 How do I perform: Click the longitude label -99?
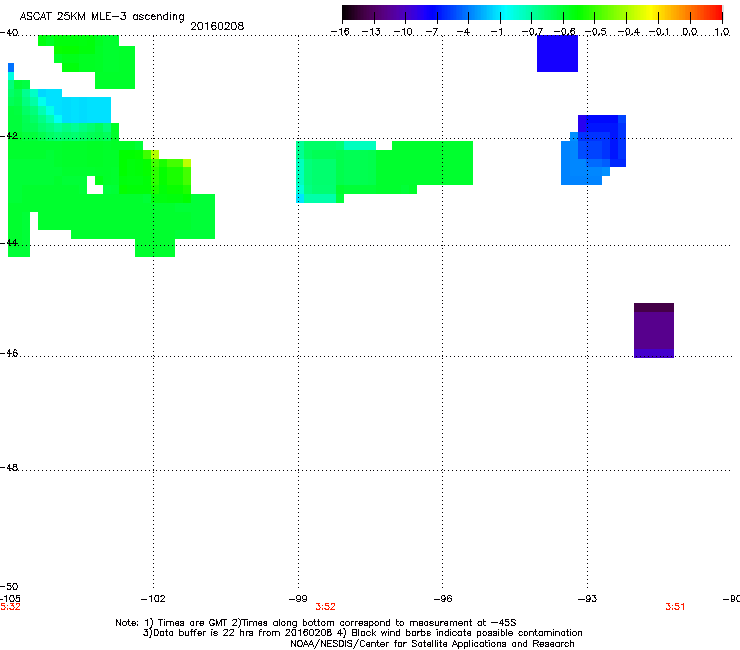tap(298, 599)
